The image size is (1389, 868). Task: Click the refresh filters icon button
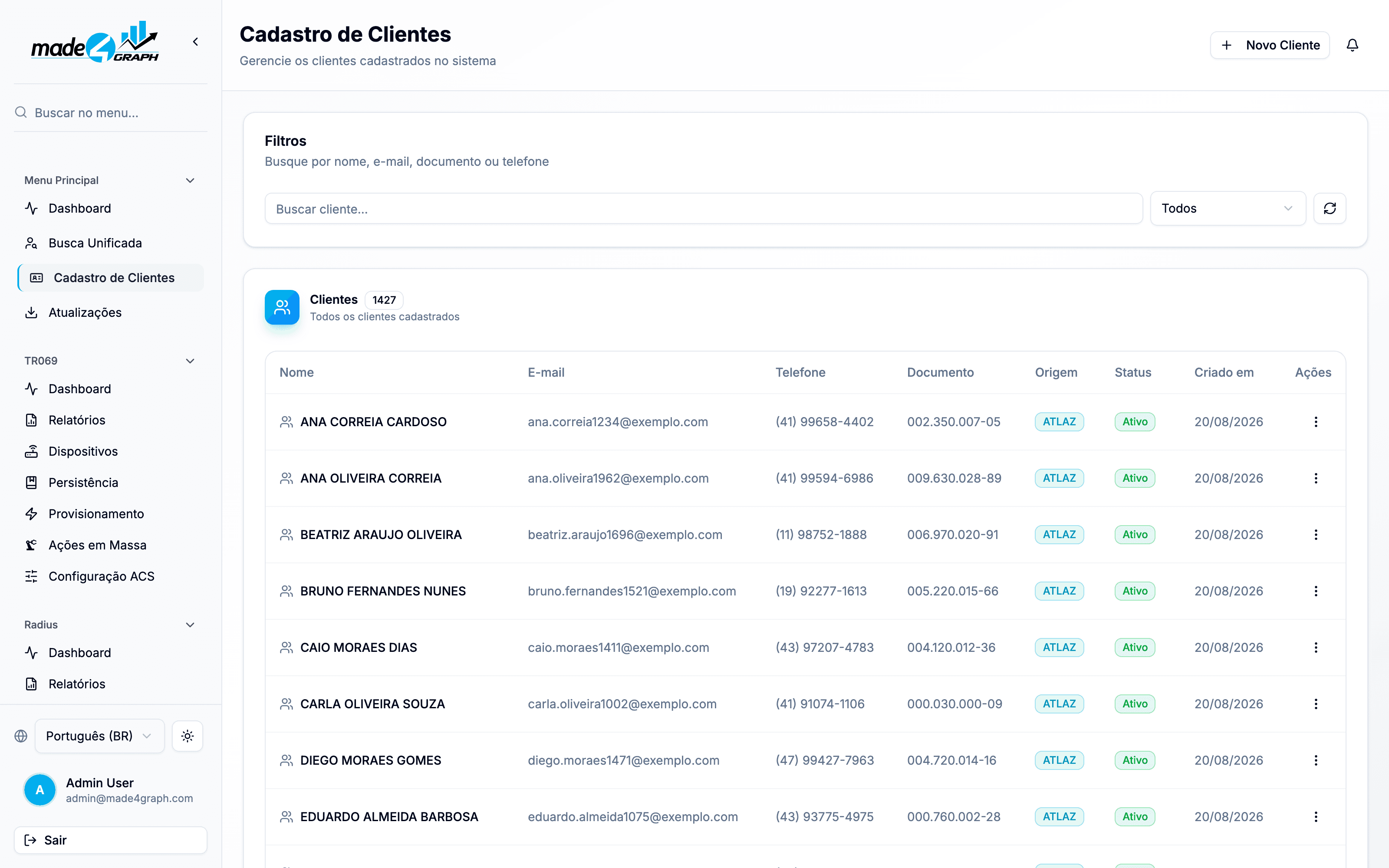coord(1330,208)
